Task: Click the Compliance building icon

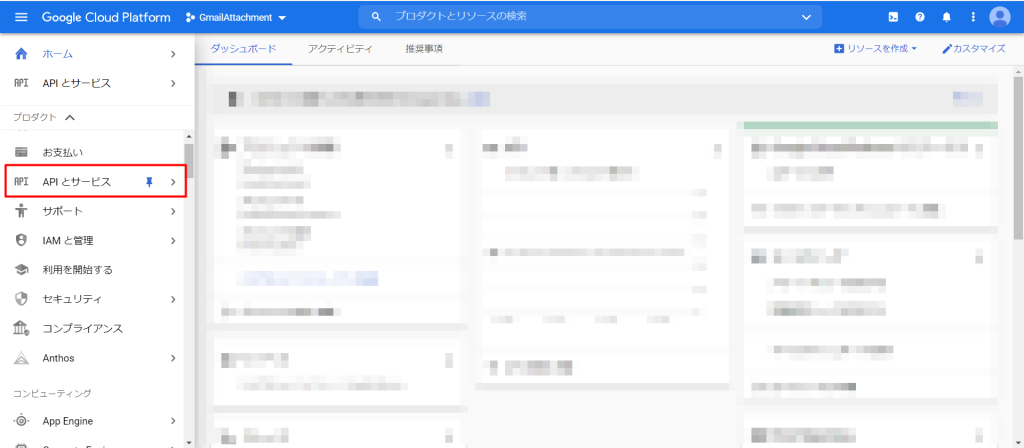Action: click(21, 328)
